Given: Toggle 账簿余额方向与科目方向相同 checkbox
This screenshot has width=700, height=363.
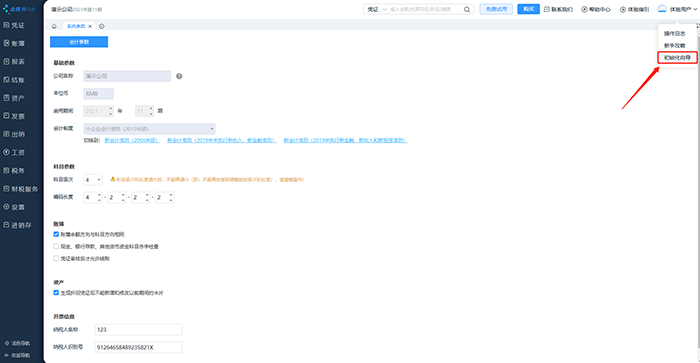Looking at the screenshot, I should click(56, 234).
